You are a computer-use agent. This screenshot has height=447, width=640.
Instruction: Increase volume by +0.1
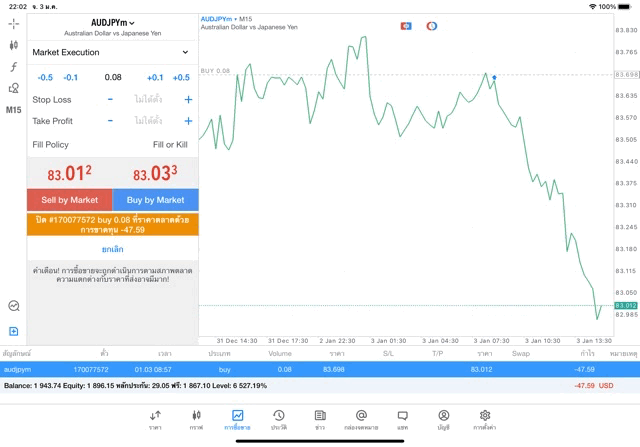[x=155, y=77]
